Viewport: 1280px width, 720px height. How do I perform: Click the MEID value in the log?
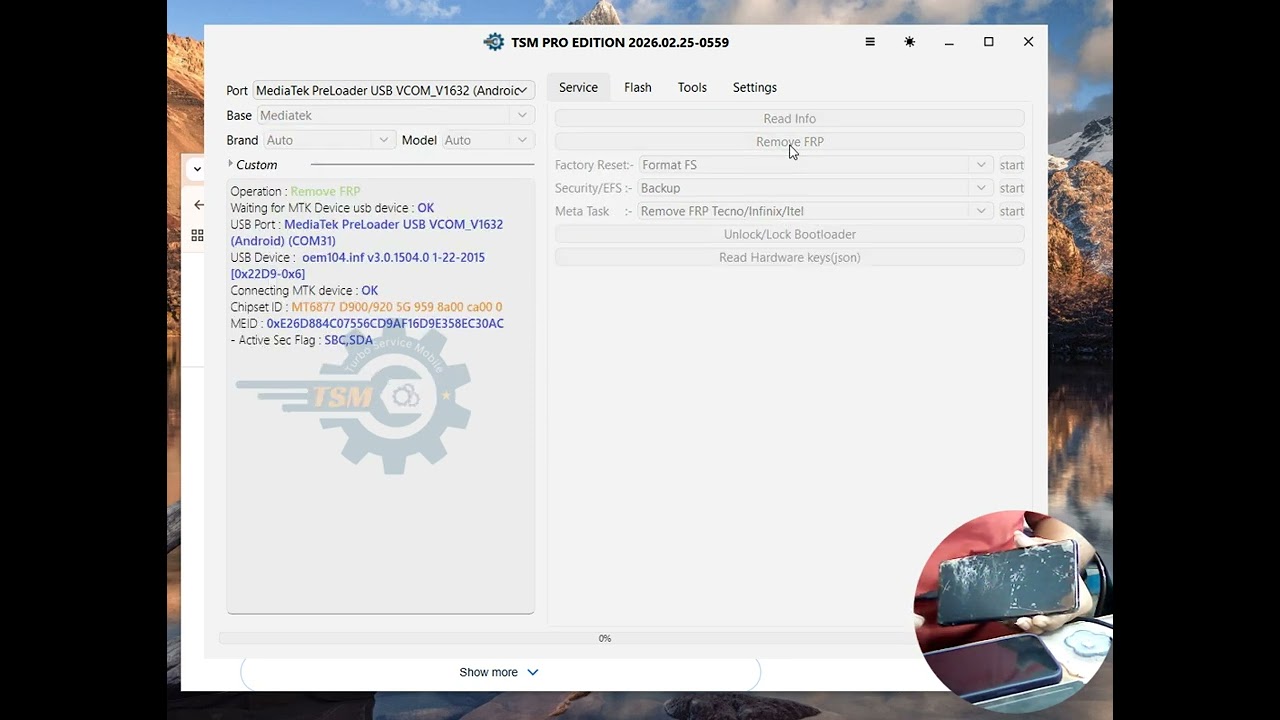pyautogui.click(x=385, y=324)
